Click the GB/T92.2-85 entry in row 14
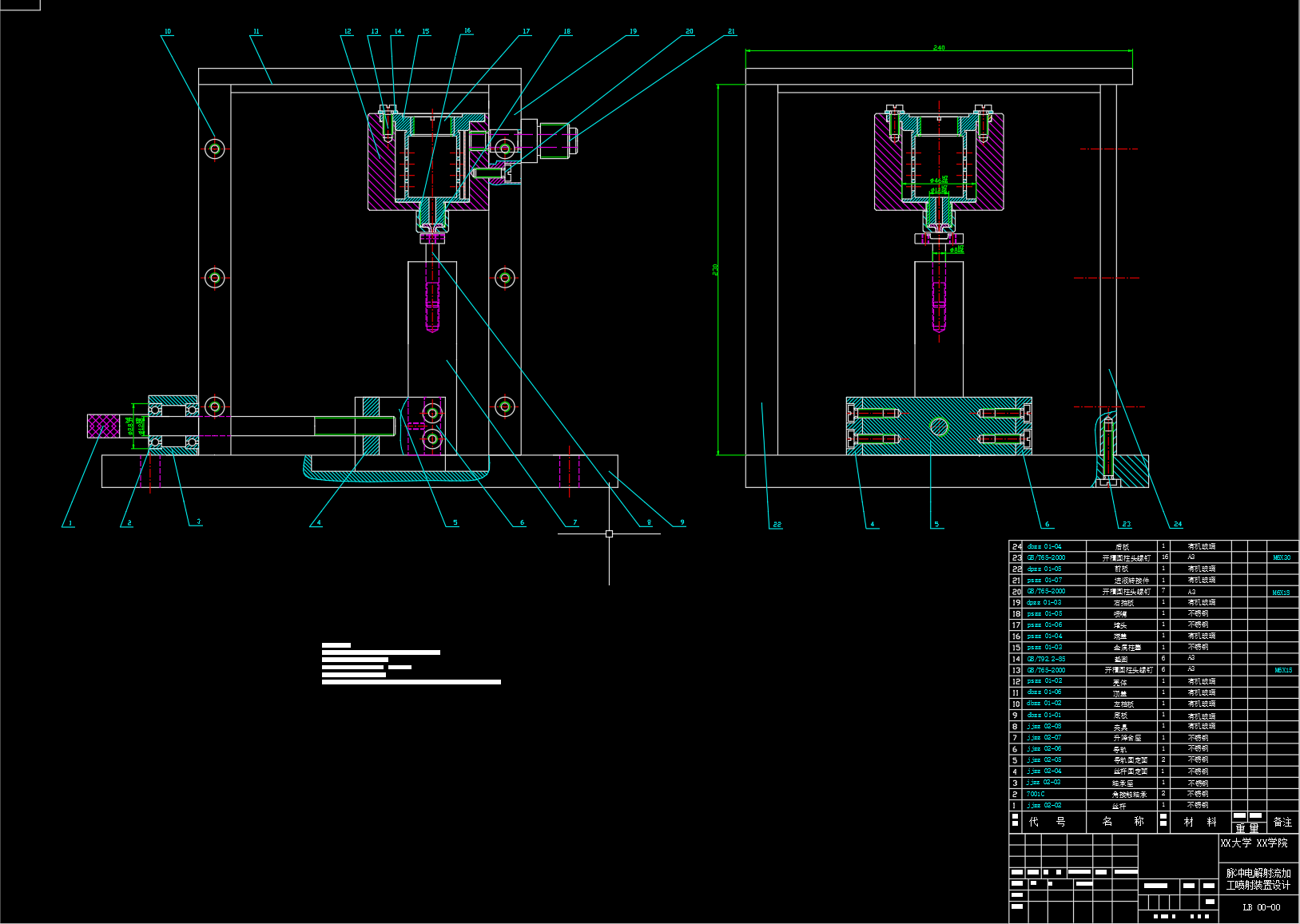This screenshot has width=1300, height=924. [1046, 660]
